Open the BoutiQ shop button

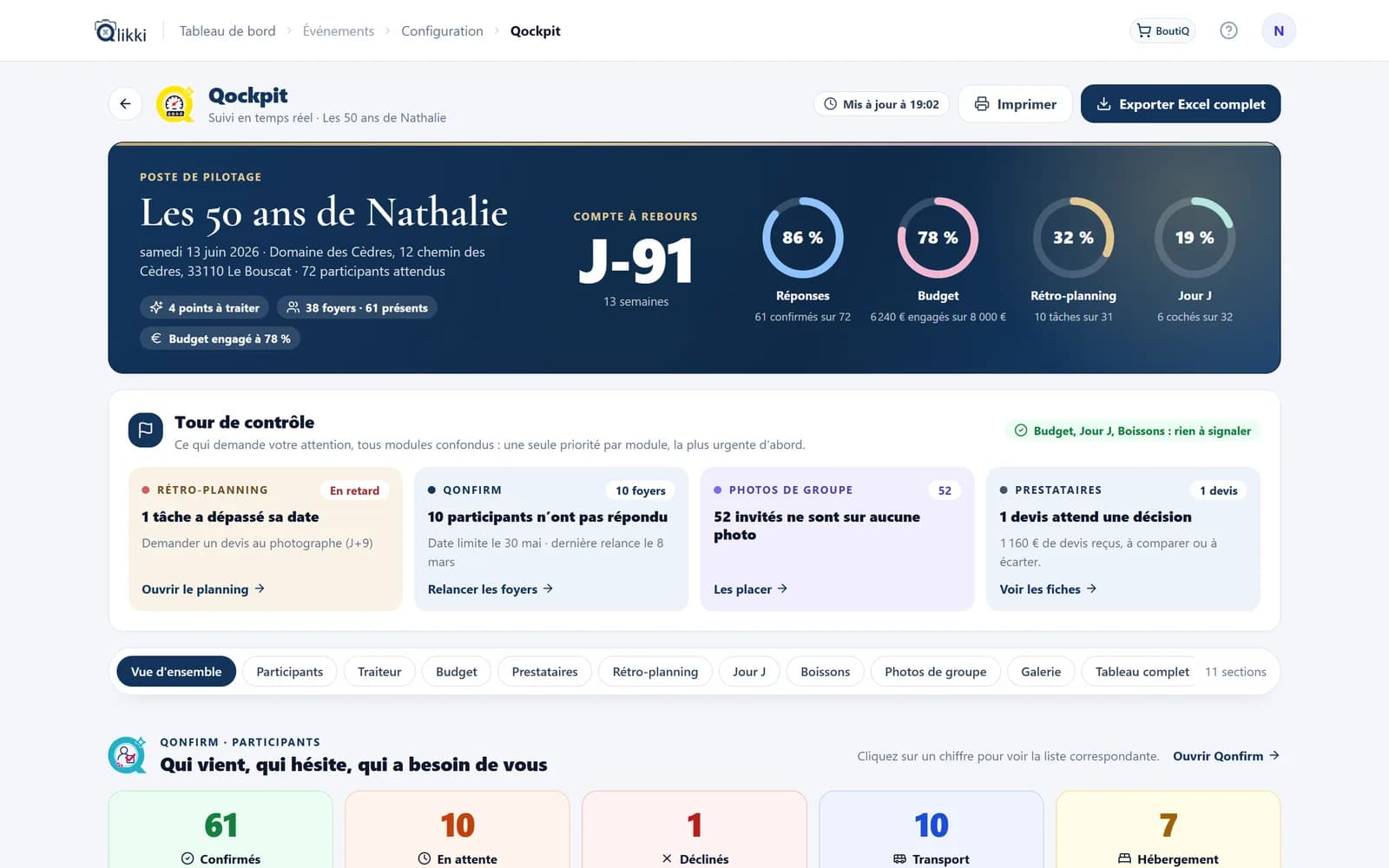pos(1162,30)
